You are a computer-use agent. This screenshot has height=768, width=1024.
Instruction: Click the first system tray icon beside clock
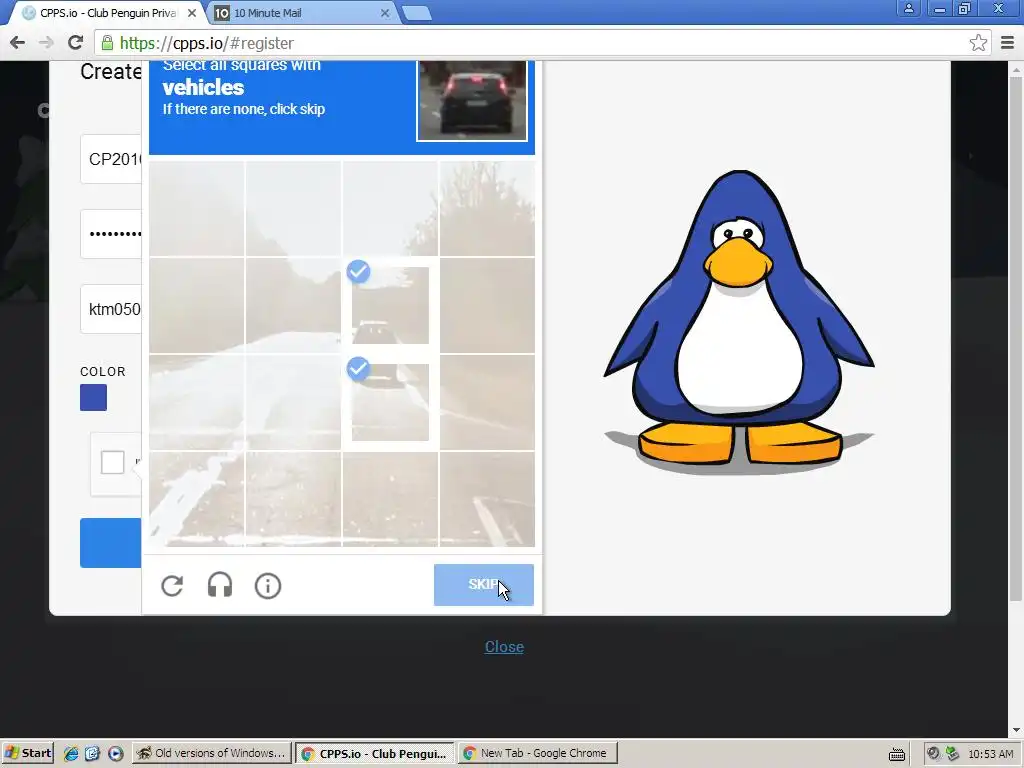934,754
